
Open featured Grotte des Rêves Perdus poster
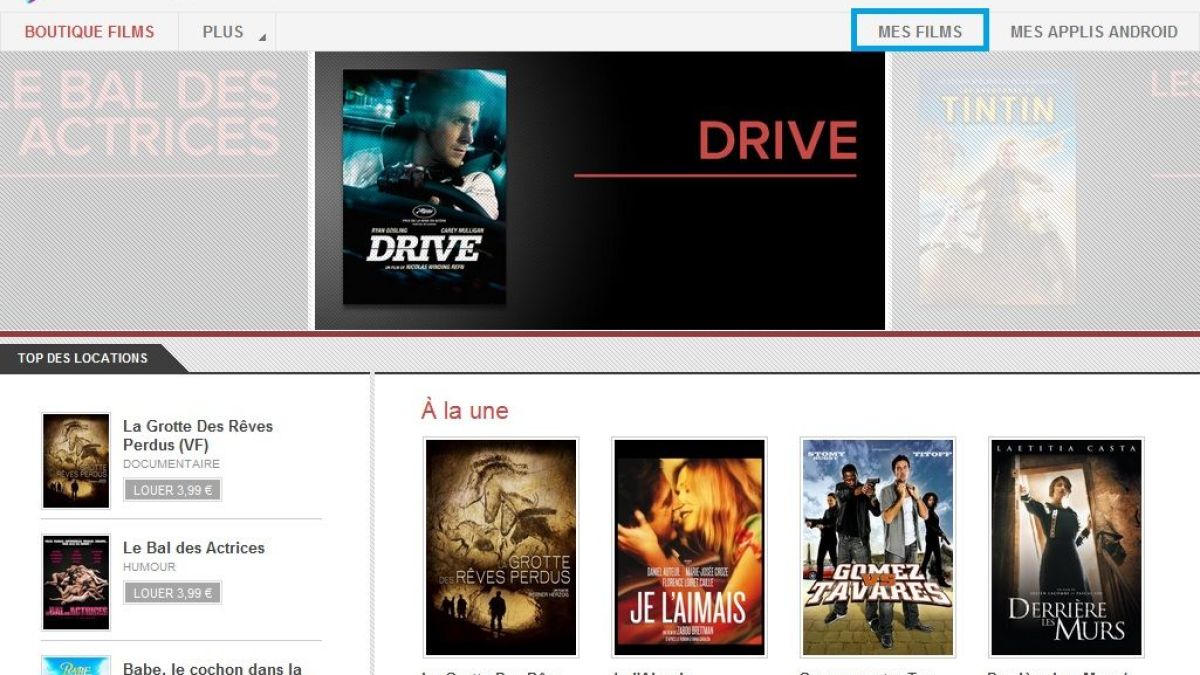click(501, 547)
